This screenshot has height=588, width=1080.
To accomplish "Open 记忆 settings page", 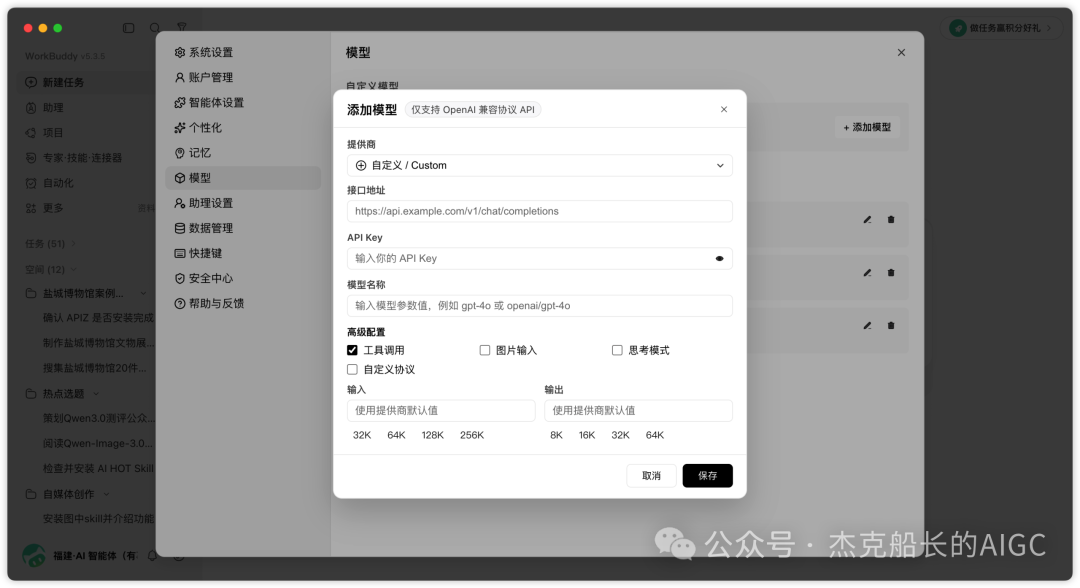I will coord(242,153).
